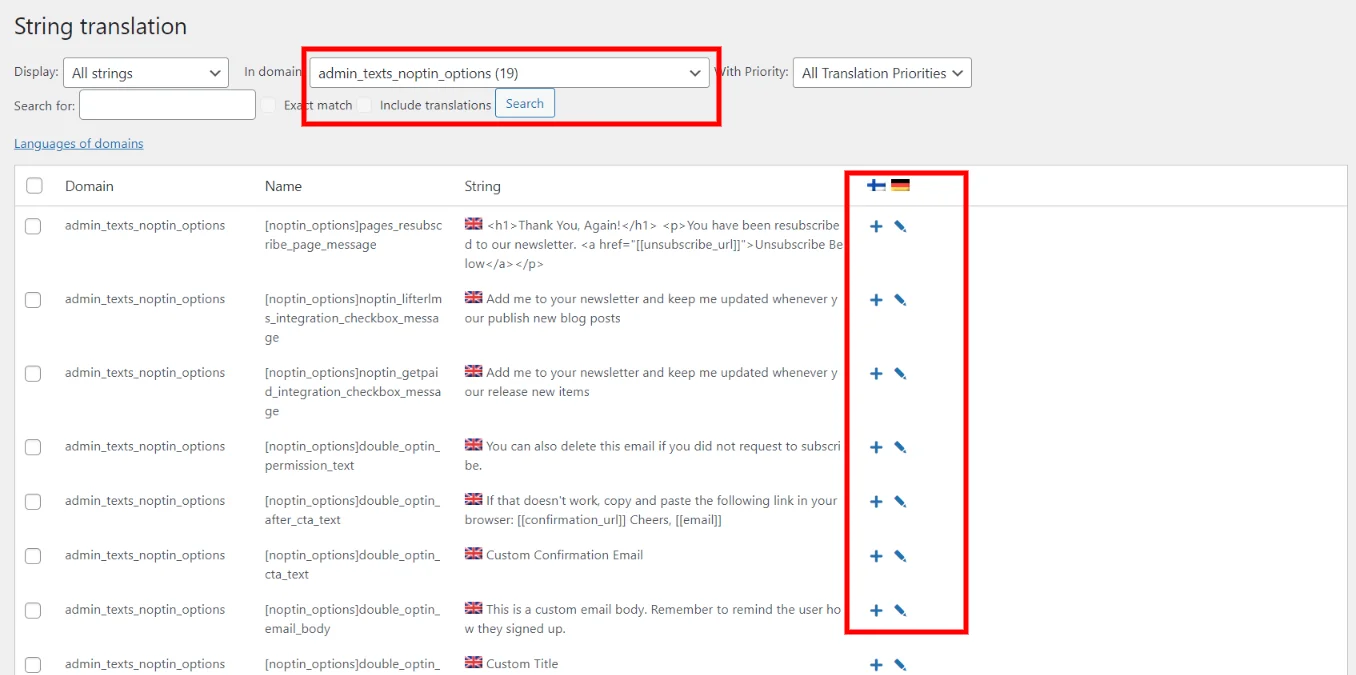Click plus icon in double_optin_email_body row

(x=876, y=611)
